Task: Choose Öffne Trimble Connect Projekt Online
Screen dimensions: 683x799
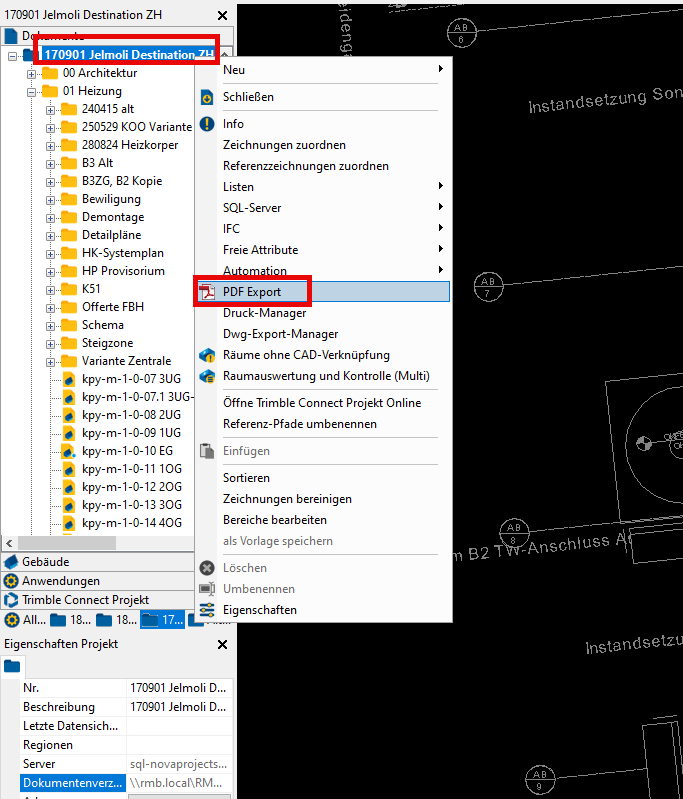Action: [x=322, y=403]
